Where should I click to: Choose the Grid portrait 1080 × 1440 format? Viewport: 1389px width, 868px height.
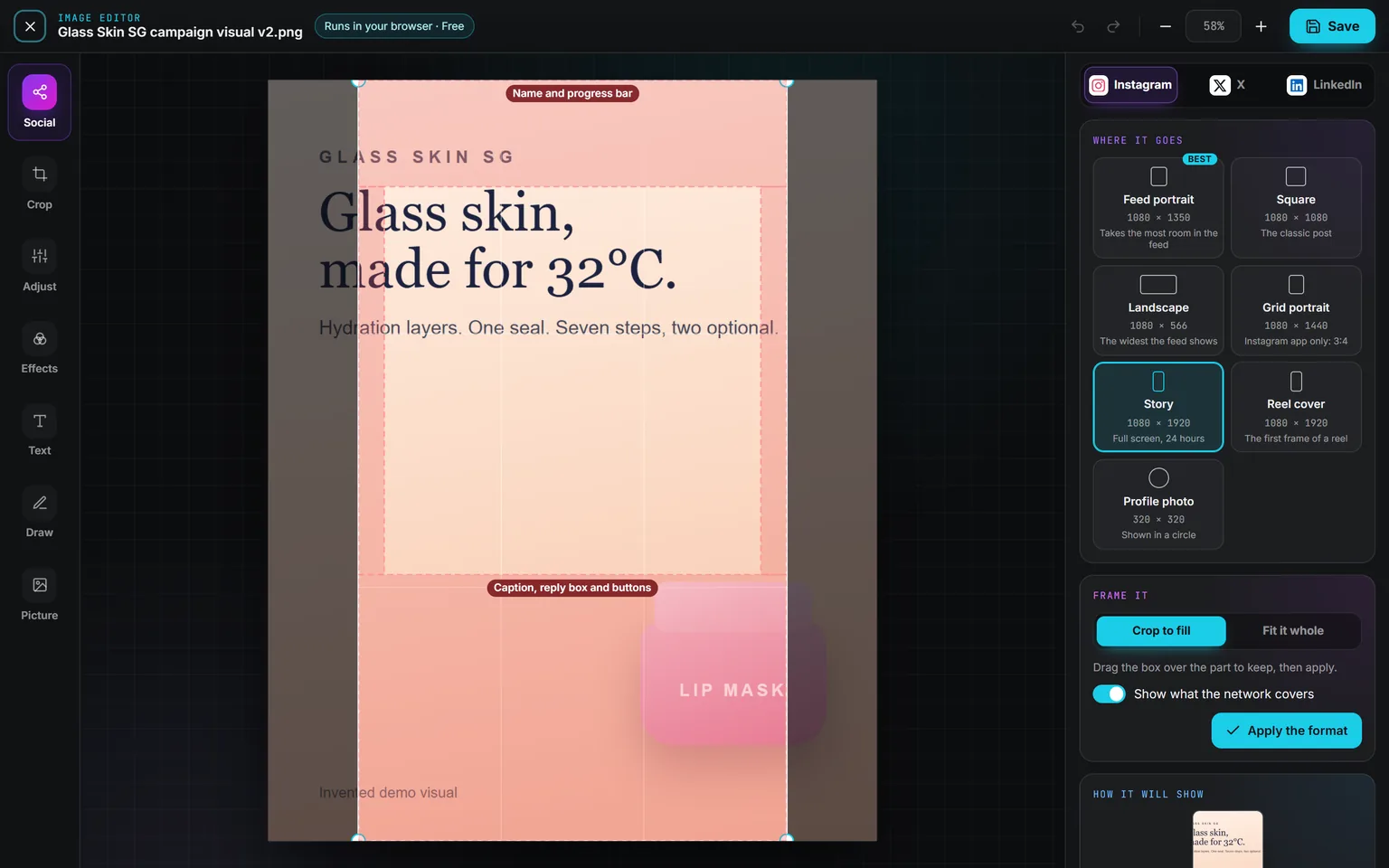click(1296, 310)
